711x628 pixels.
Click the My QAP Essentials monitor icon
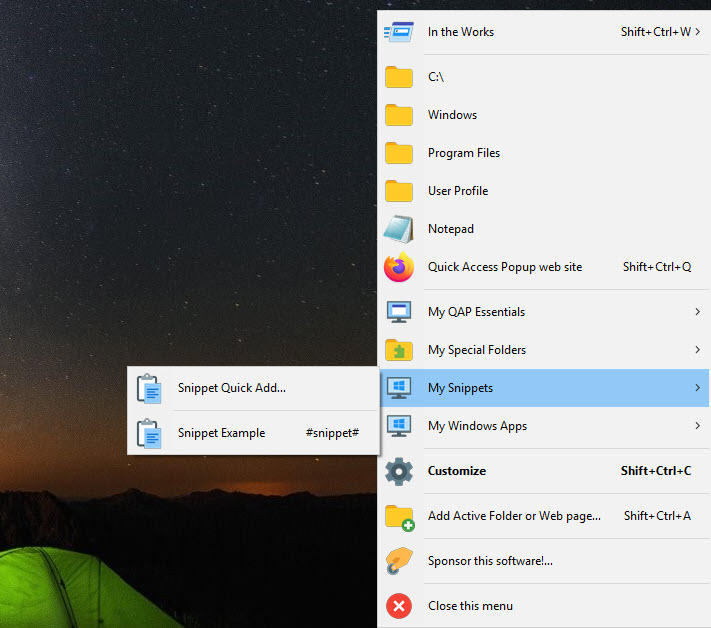(399, 312)
